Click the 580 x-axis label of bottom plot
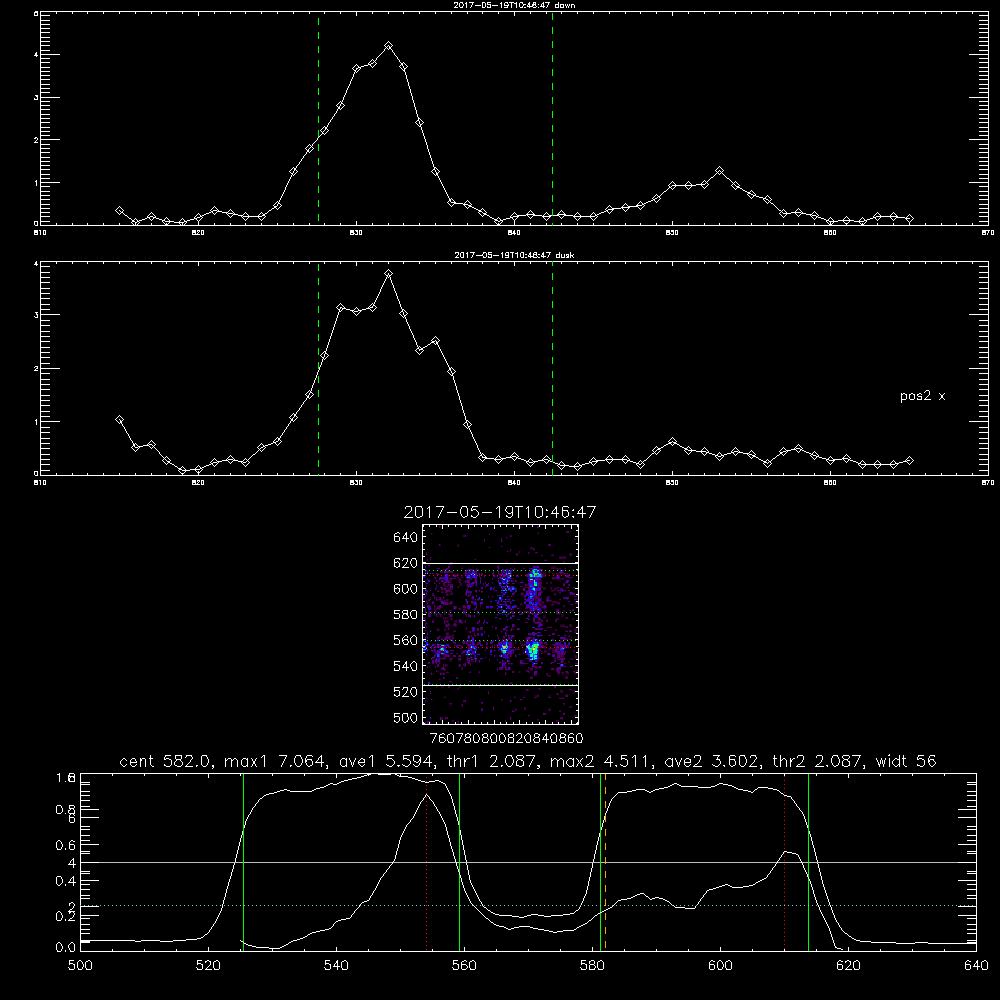1000x1000 pixels. tap(592, 966)
